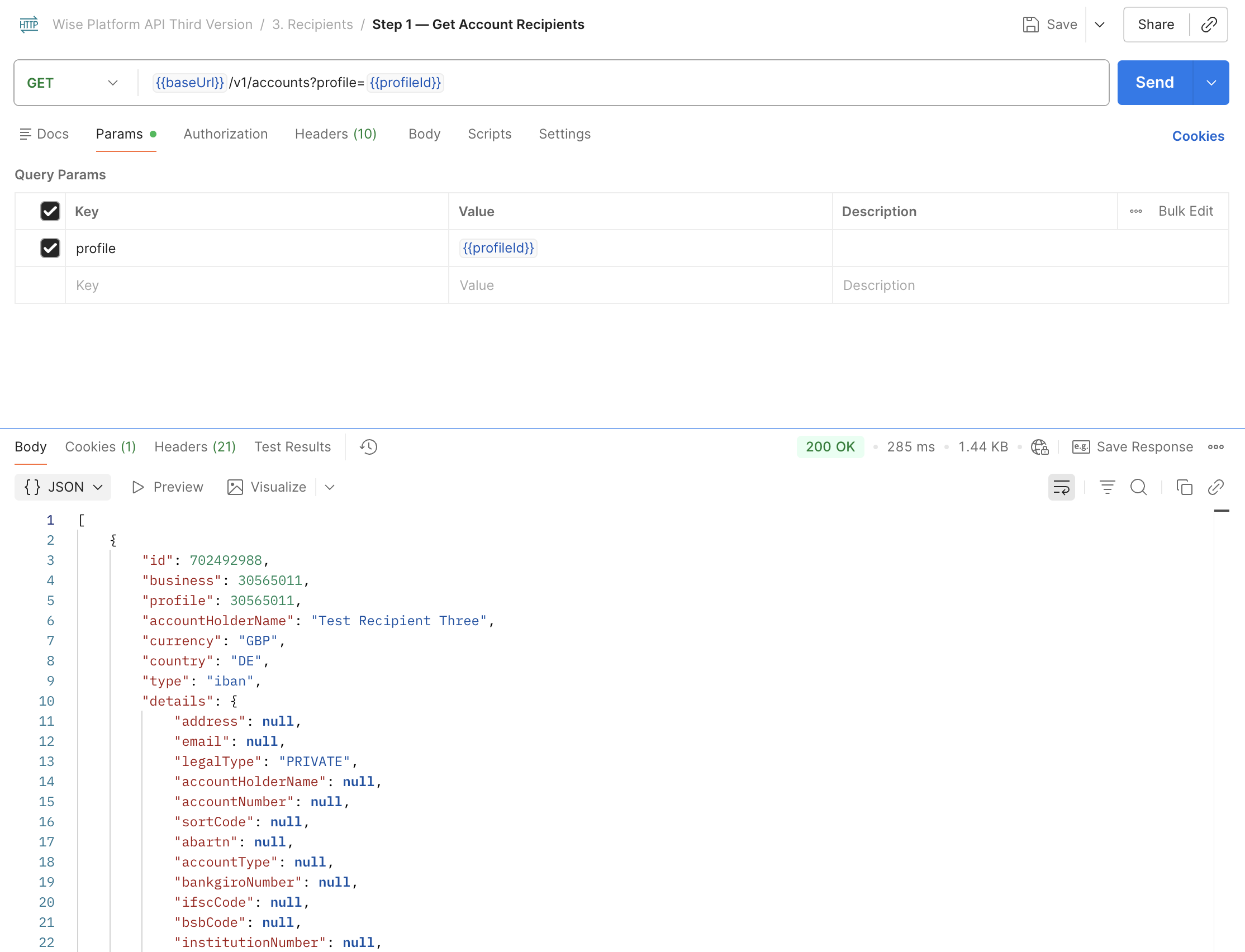Click the 1.44 KB response size
Image resolution: width=1245 pixels, height=952 pixels.
coord(982,446)
